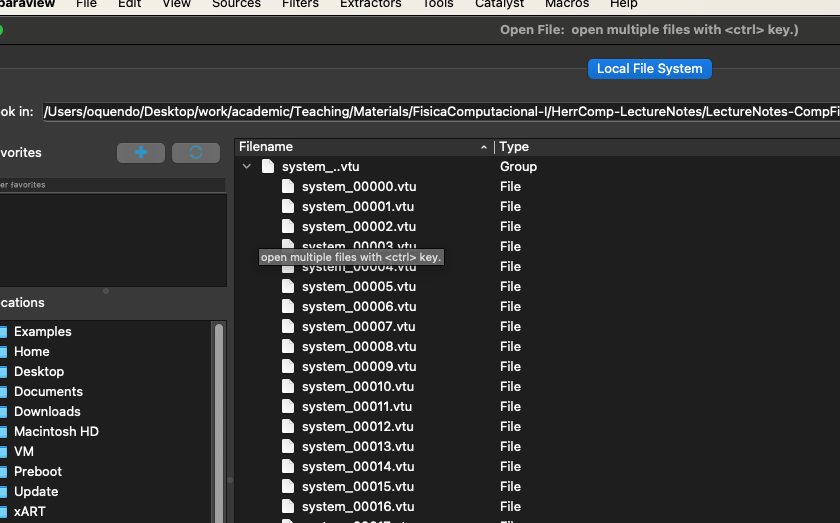Sort by the Filename column header
Screen dimensions: 840x523
360,147
